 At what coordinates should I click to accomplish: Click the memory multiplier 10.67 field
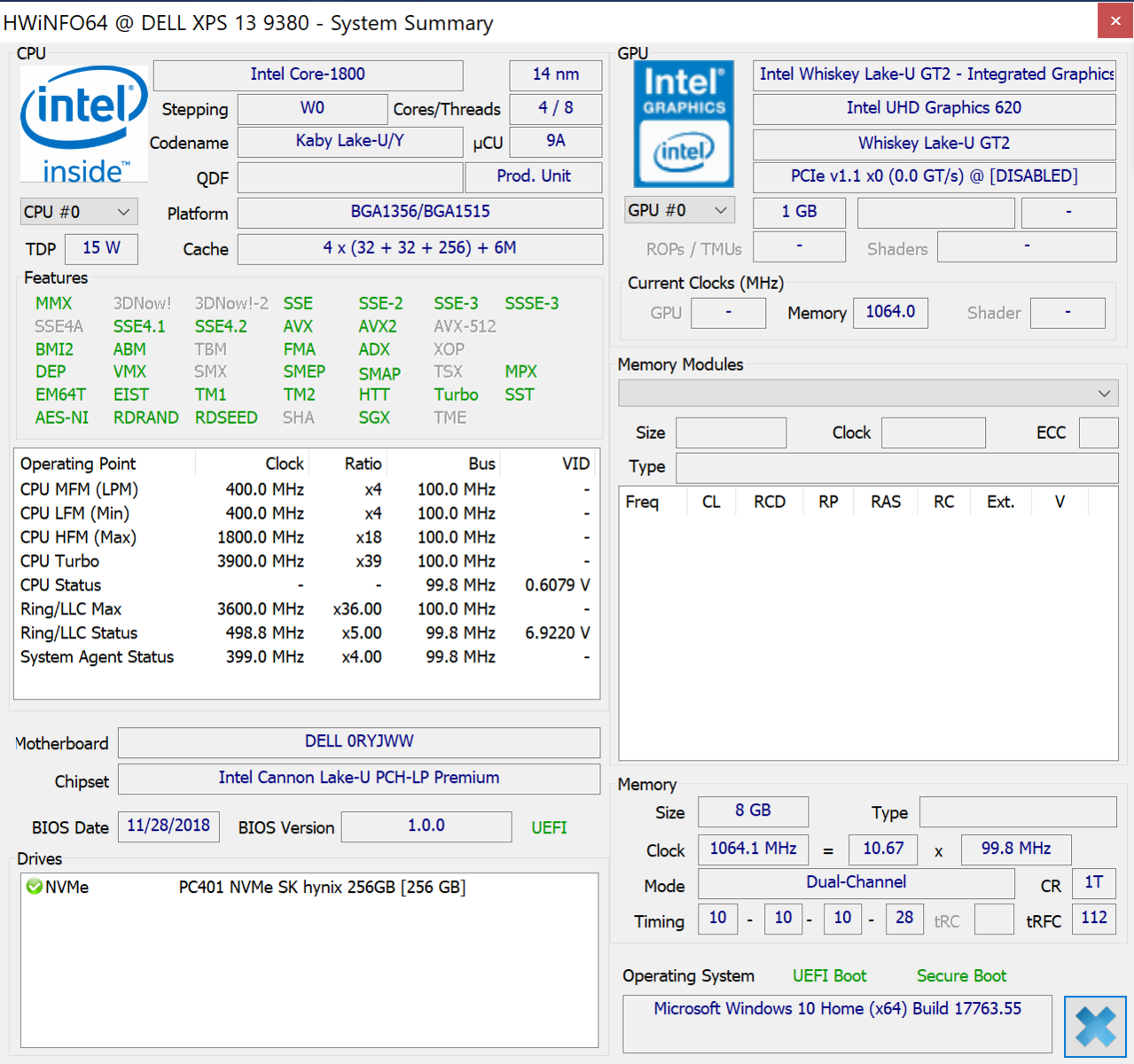(x=883, y=849)
